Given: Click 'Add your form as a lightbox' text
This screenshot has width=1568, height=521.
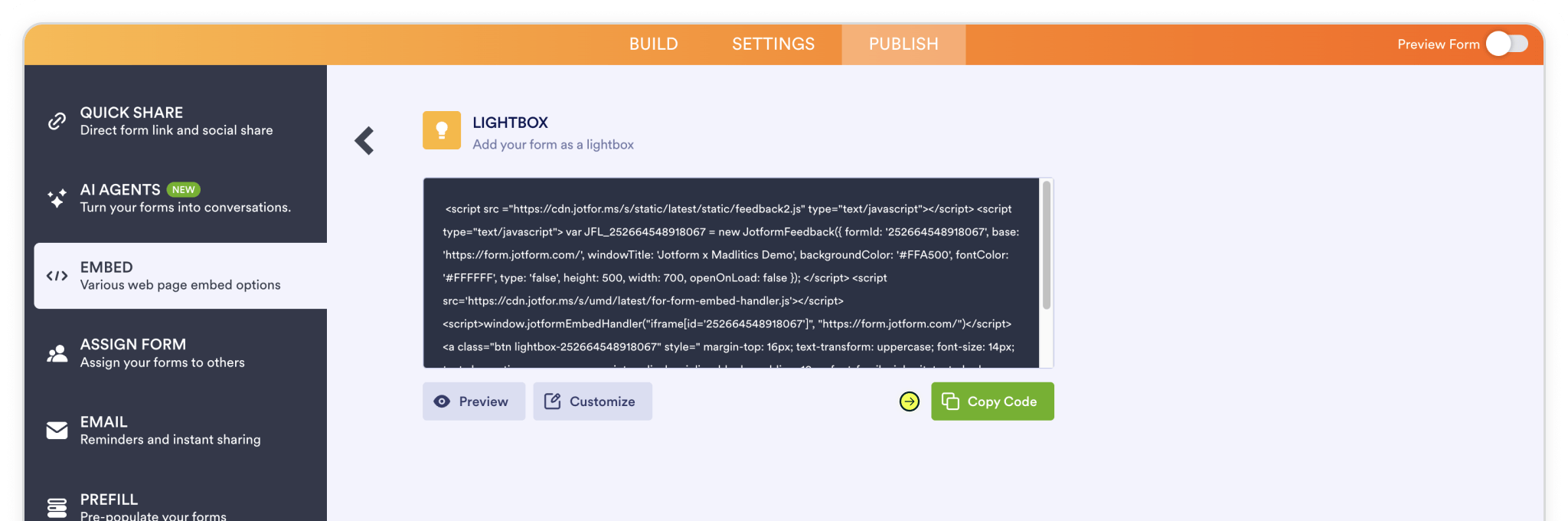Looking at the screenshot, I should pos(553,144).
